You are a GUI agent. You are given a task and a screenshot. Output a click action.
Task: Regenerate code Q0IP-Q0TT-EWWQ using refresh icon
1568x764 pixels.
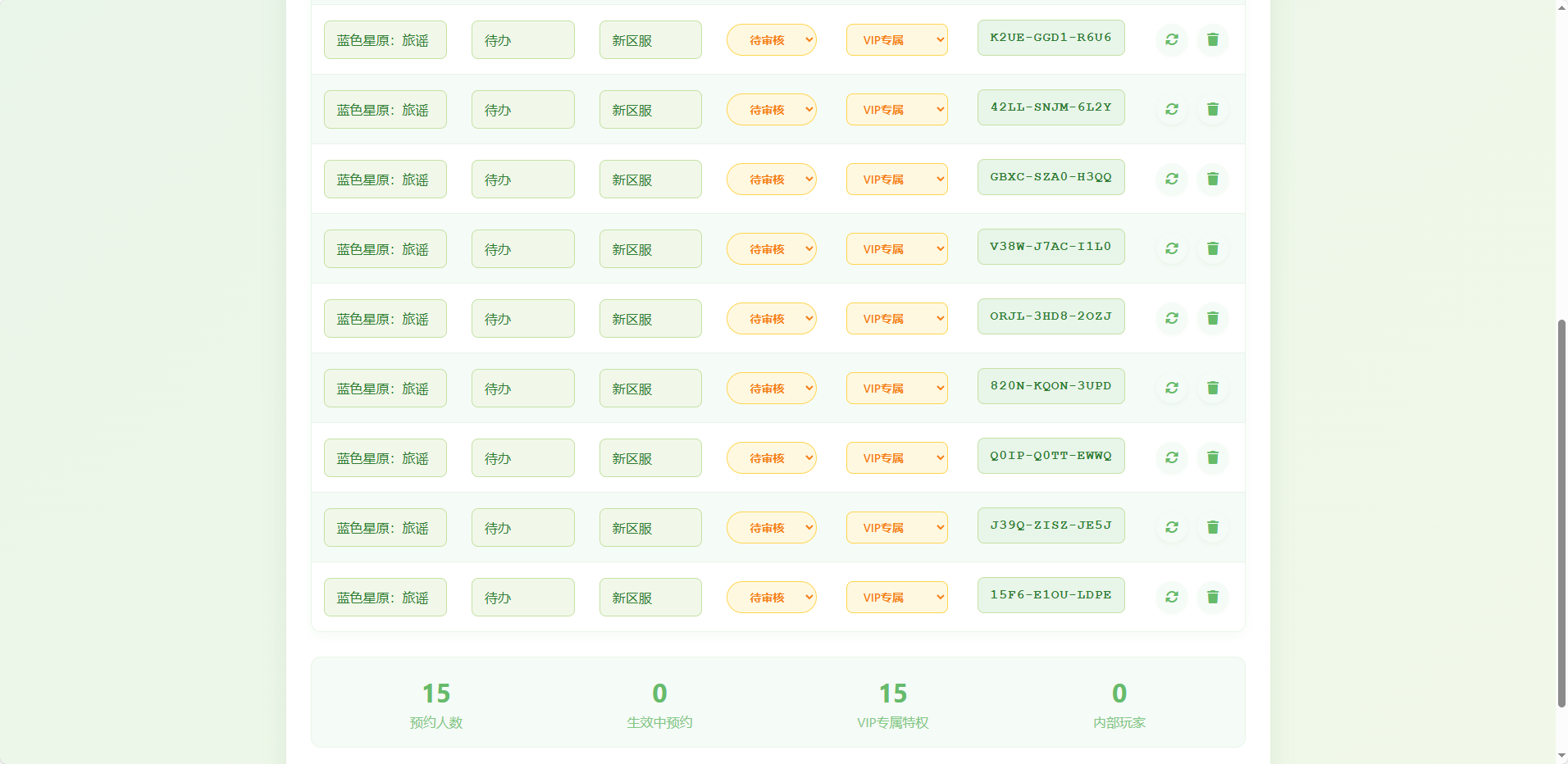point(1171,457)
